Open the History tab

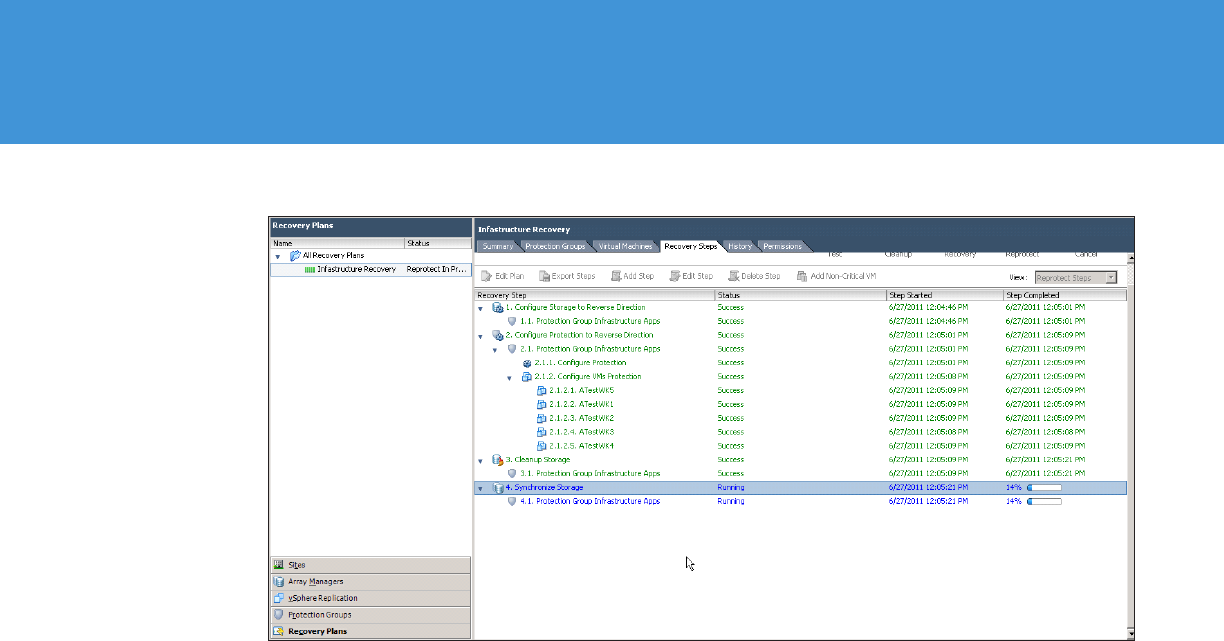(740, 246)
